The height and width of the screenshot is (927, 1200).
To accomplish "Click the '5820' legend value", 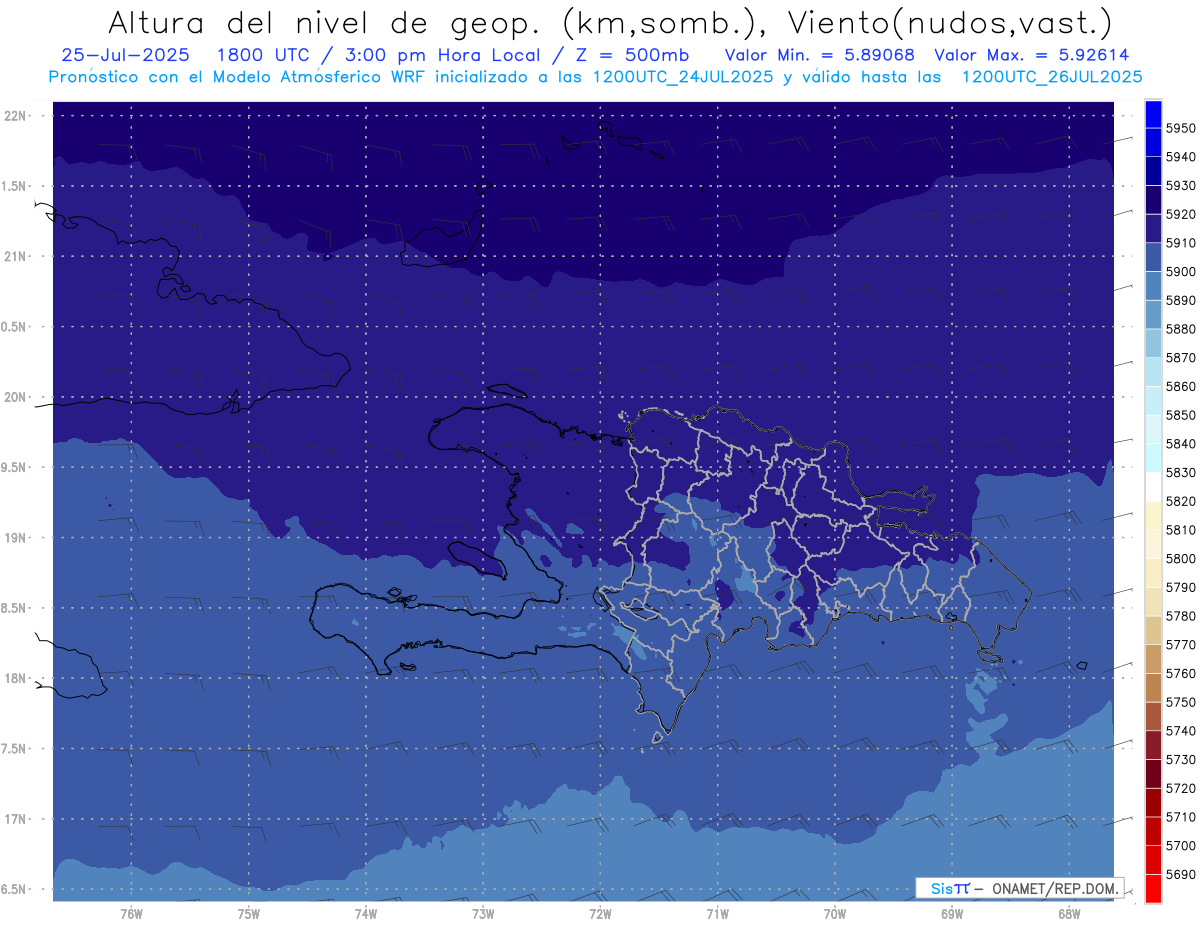I will point(1181,501).
